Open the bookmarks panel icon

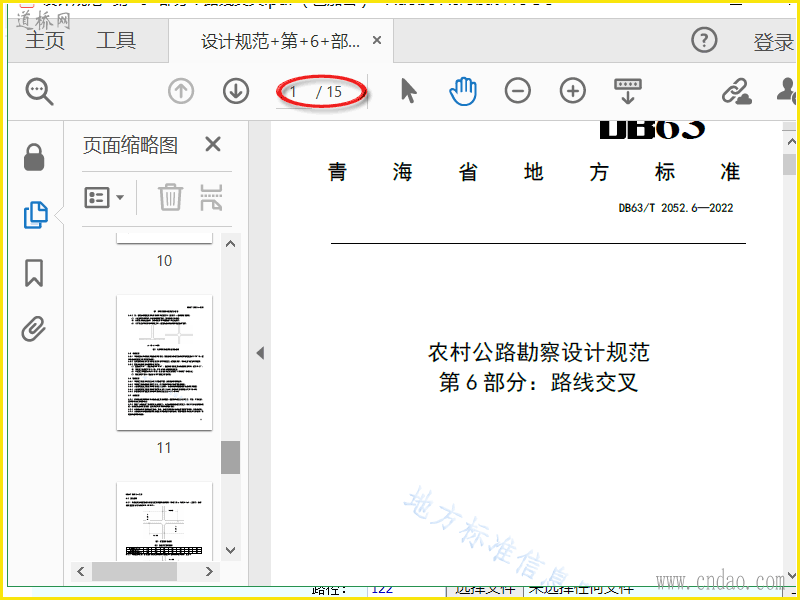(x=34, y=273)
